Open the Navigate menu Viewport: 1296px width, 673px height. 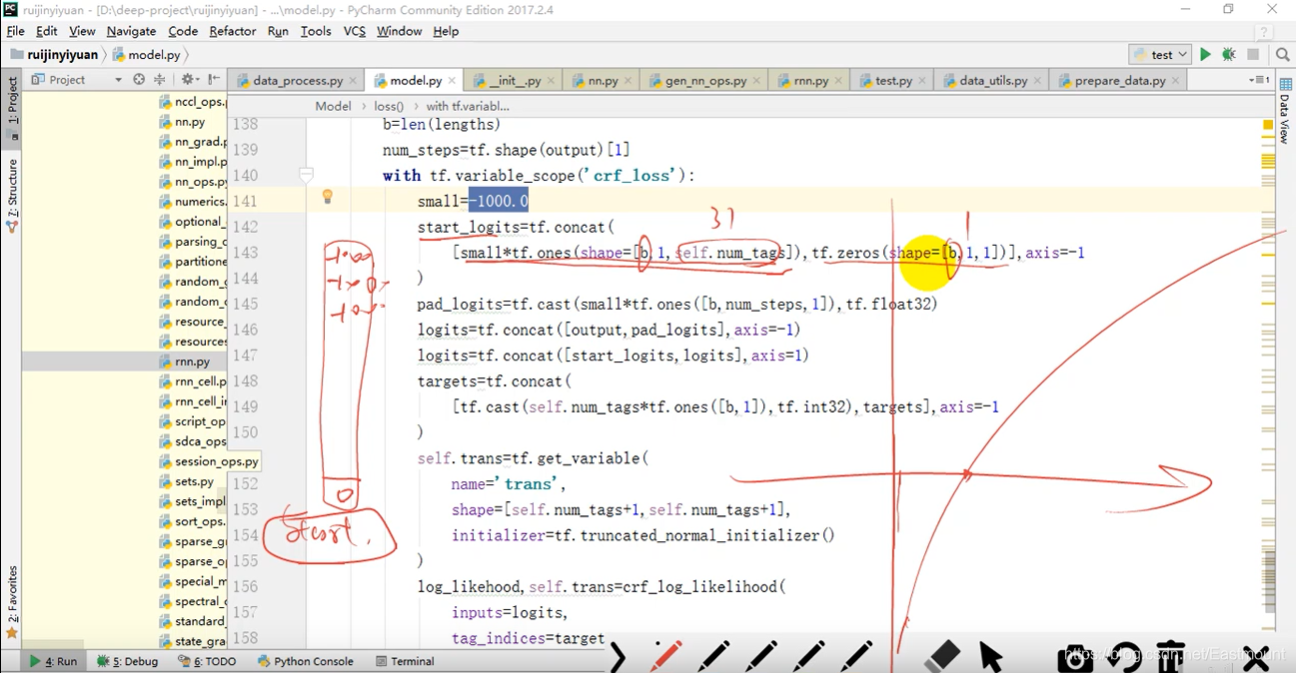pyautogui.click(x=131, y=31)
